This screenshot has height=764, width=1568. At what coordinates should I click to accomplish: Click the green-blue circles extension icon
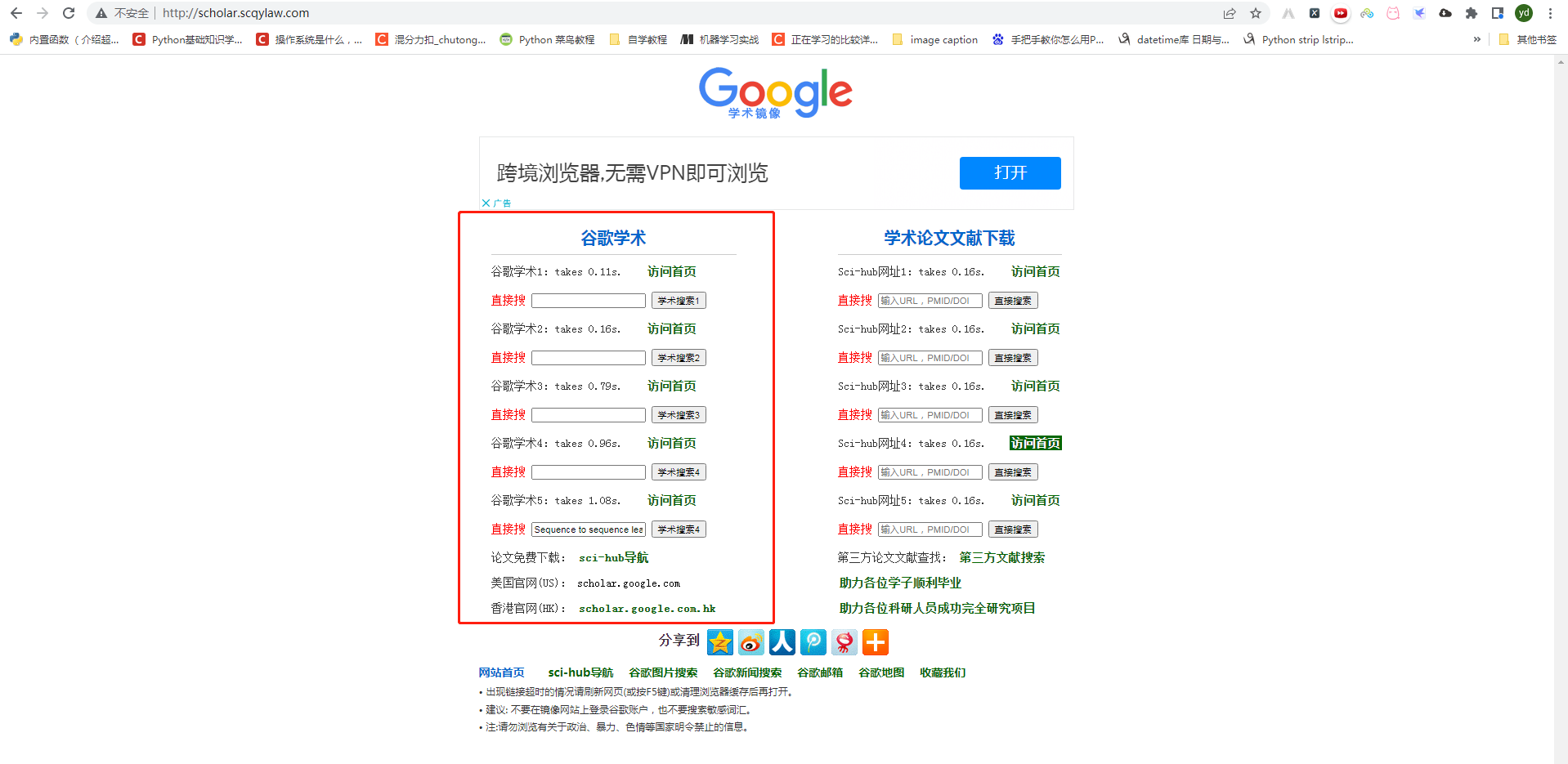pyautogui.click(x=1367, y=13)
